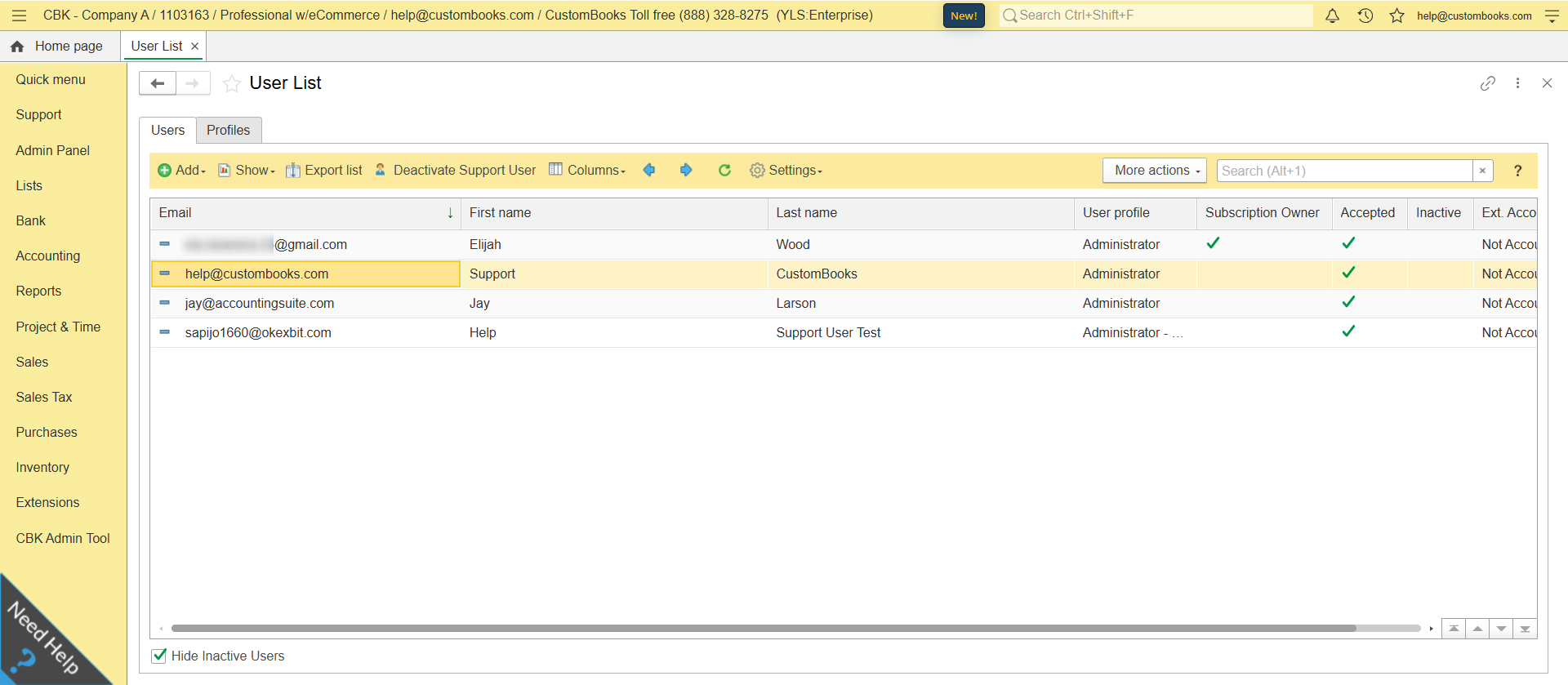
Task: Click the blue left arrow in toolbar
Action: (649, 170)
